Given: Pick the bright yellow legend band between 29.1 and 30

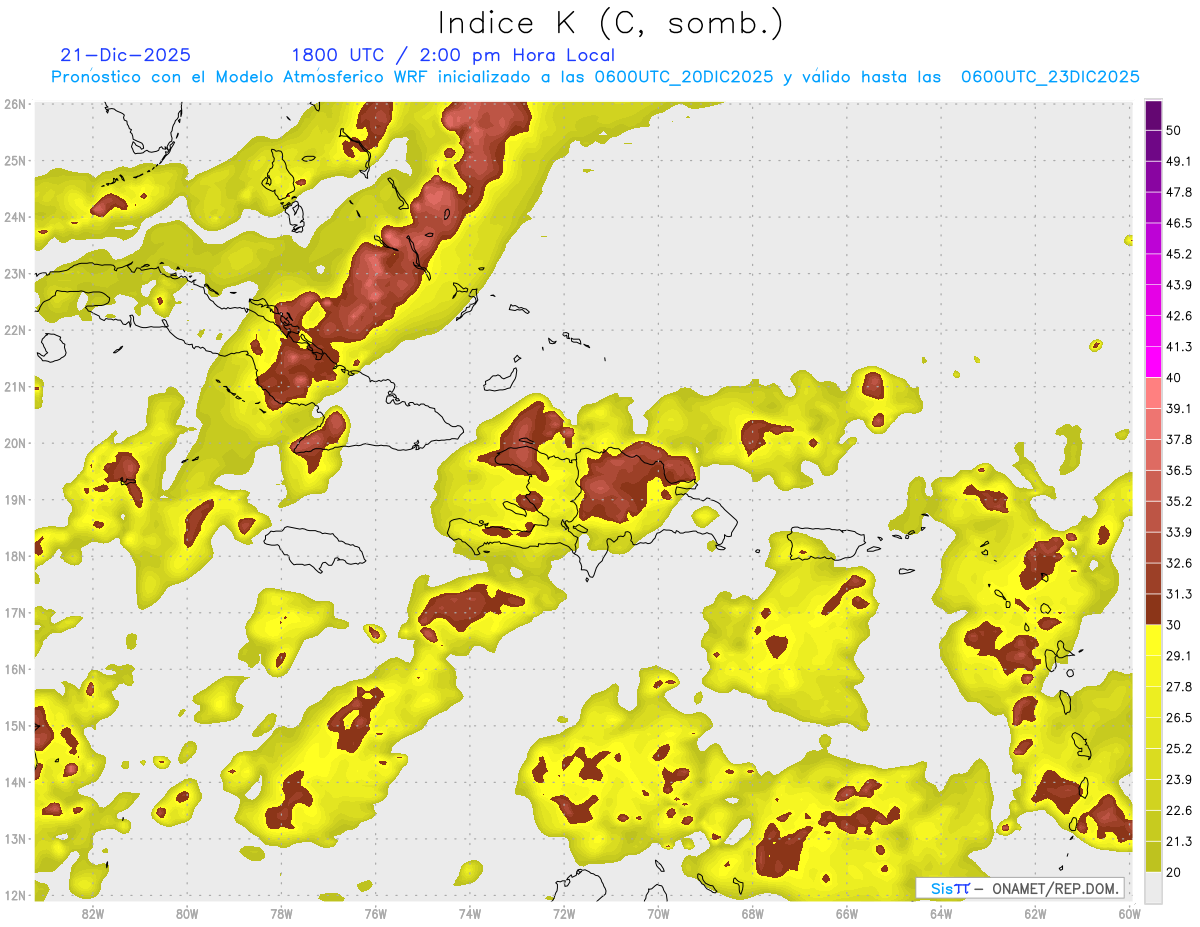Looking at the screenshot, I should click(x=1153, y=640).
